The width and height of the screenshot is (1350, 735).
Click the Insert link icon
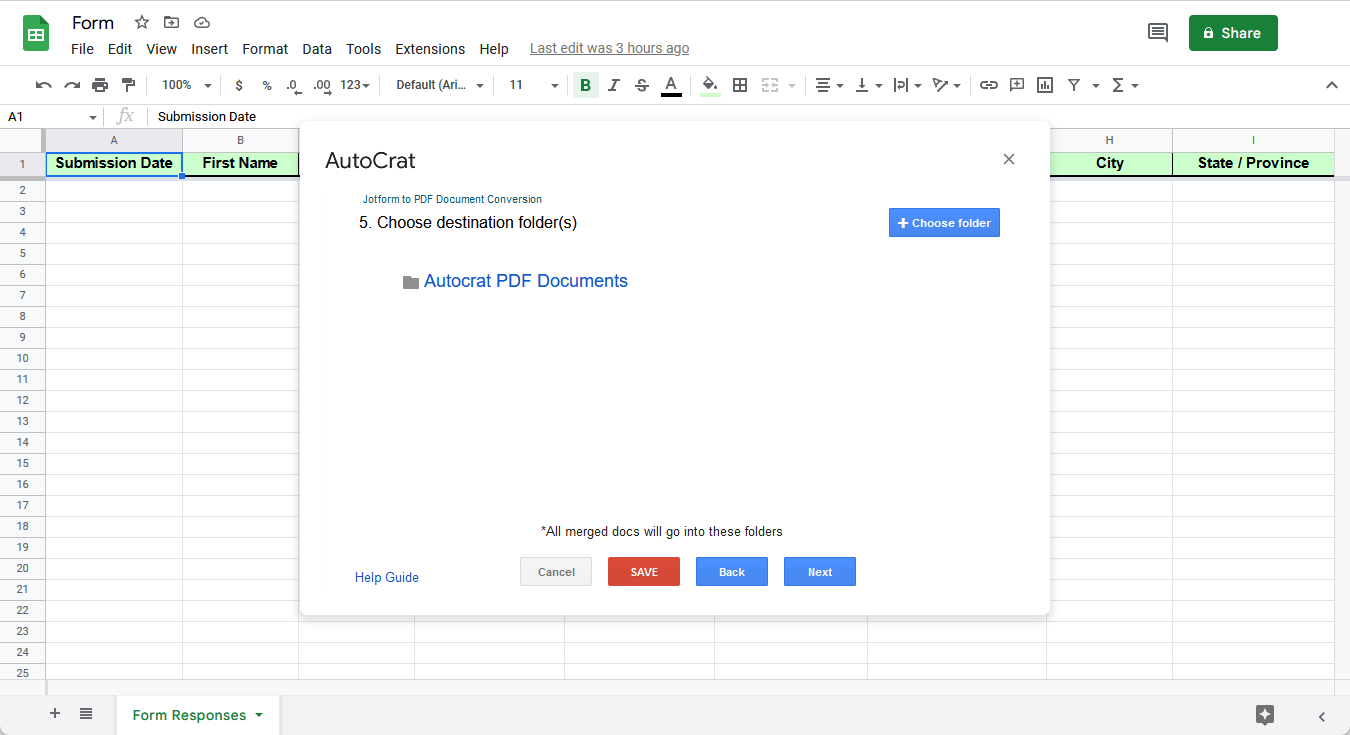tap(988, 85)
